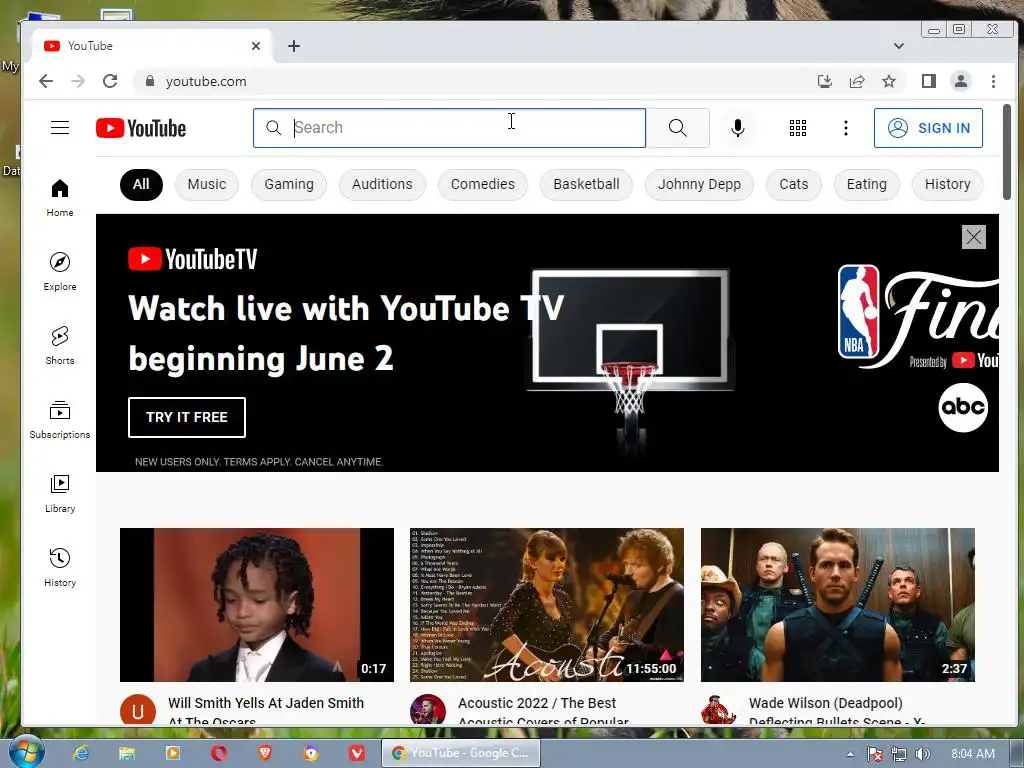Image resolution: width=1024 pixels, height=768 pixels.
Task: Select the Eating filter chip
Action: click(867, 184)
